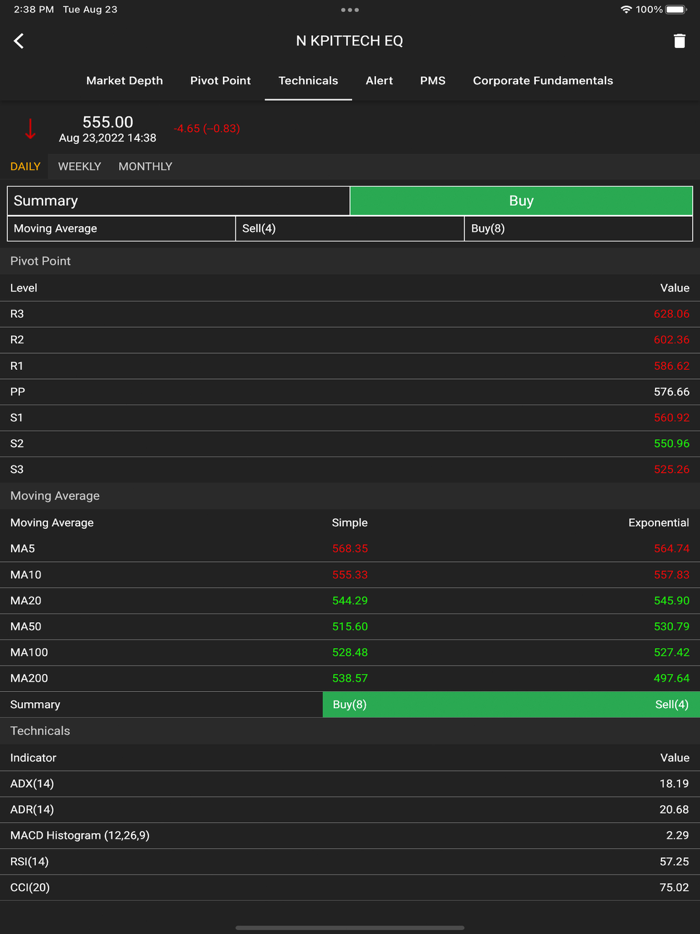Switch to the MONTHLY timeframe
Image resolution: width=700 pixels, height=934 pixels.
point(145,167)
